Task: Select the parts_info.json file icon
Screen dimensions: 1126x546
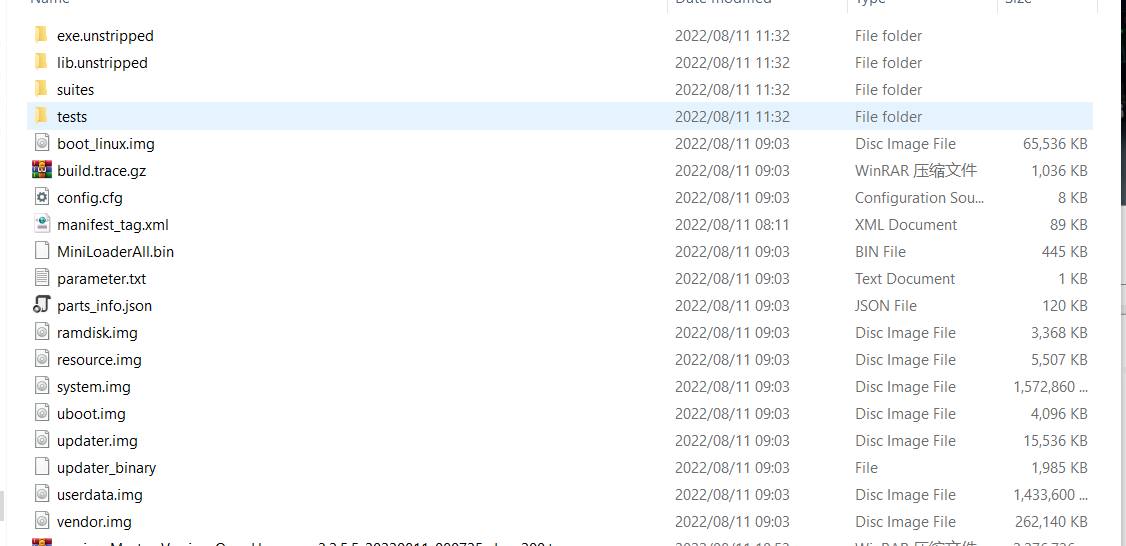Action: (x=42, y=305)
